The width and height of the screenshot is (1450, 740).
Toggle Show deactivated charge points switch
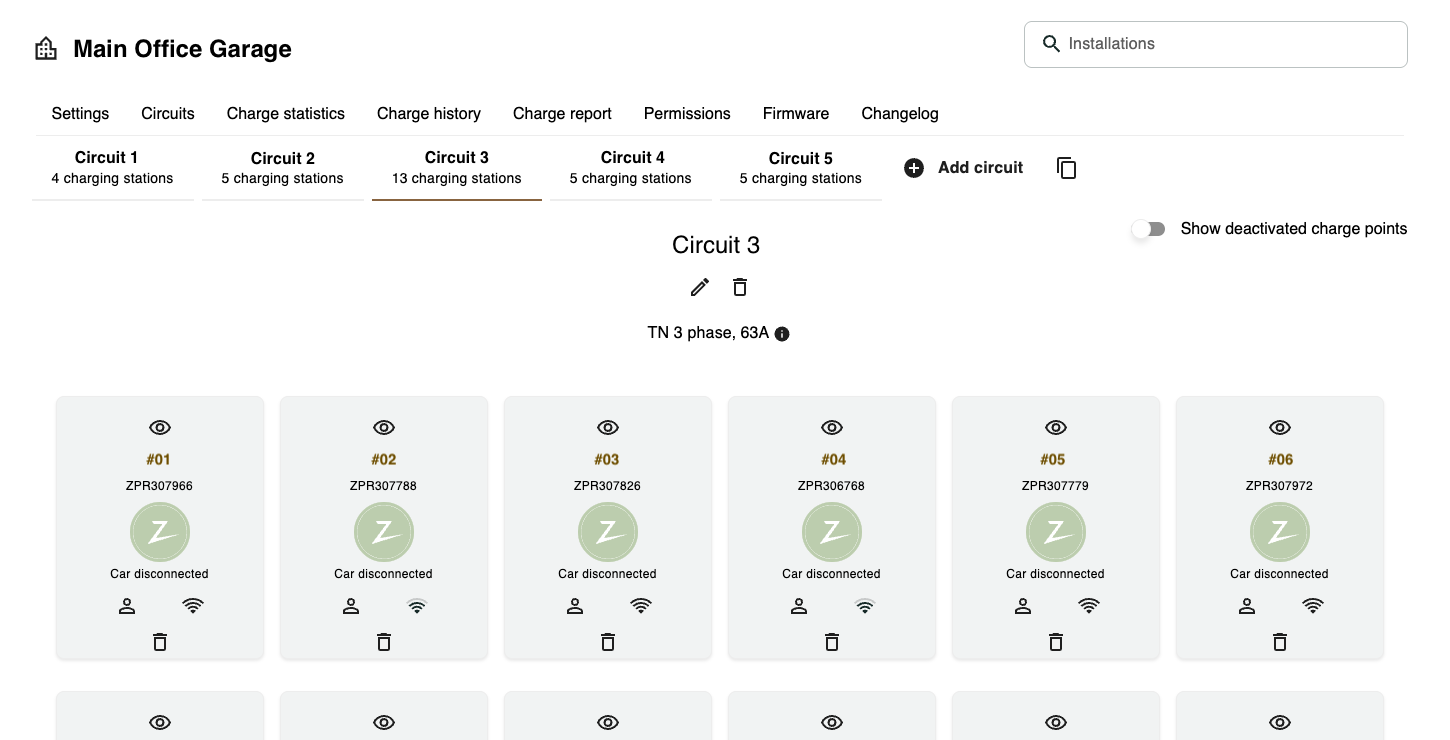pos(1148,229)
